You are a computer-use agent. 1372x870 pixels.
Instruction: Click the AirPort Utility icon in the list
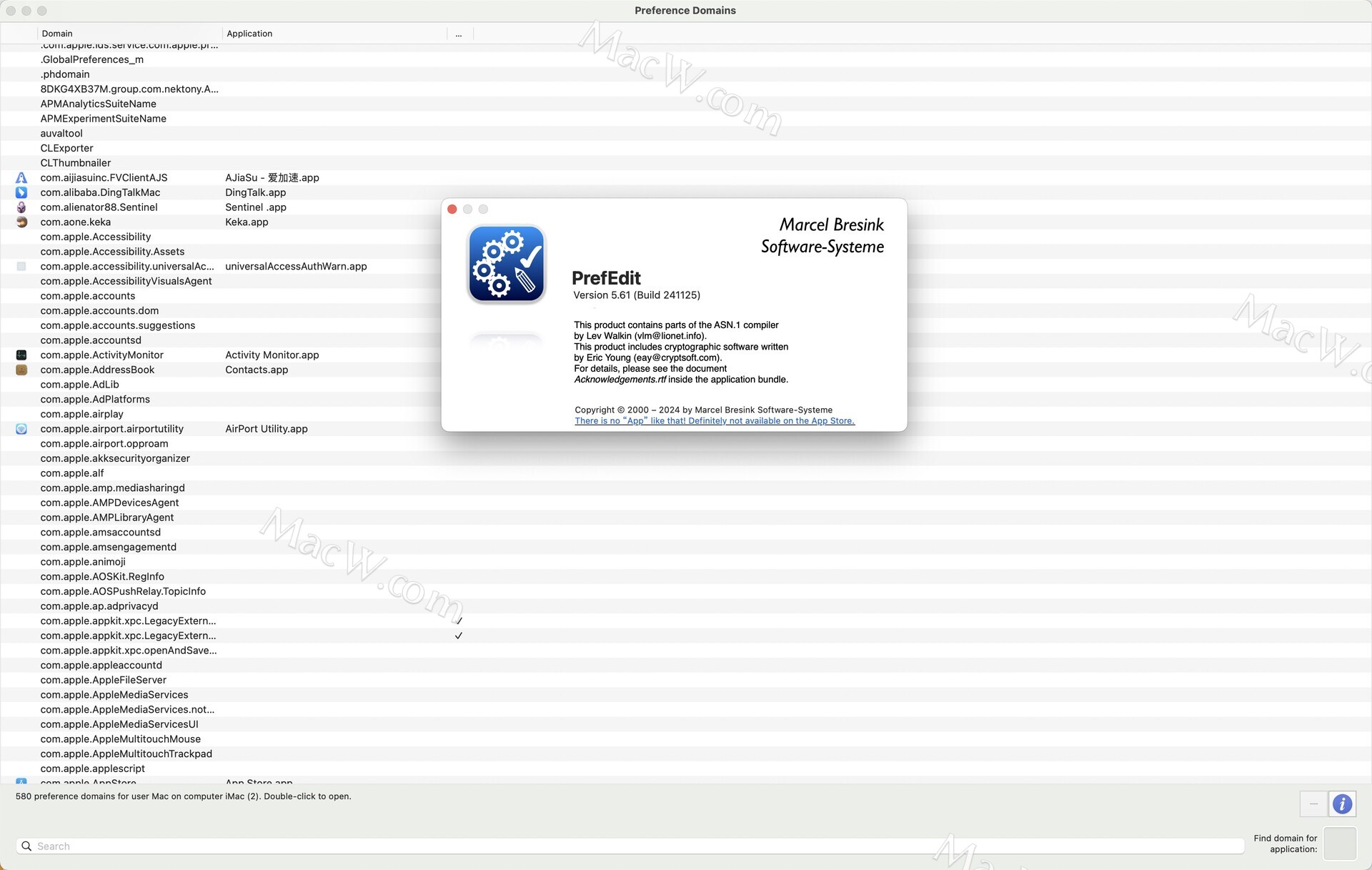click(21, 429)
